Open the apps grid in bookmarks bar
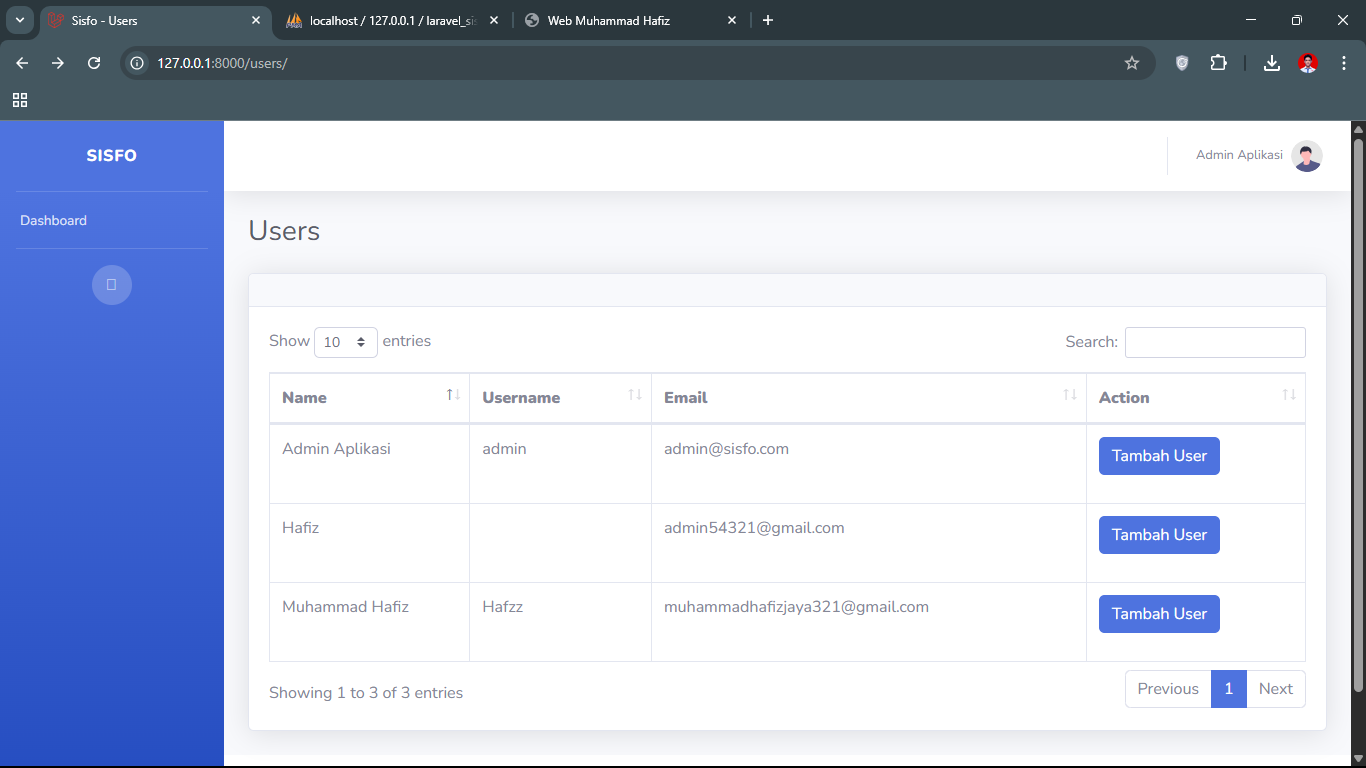1366x768 pixels. pos(20,100)
